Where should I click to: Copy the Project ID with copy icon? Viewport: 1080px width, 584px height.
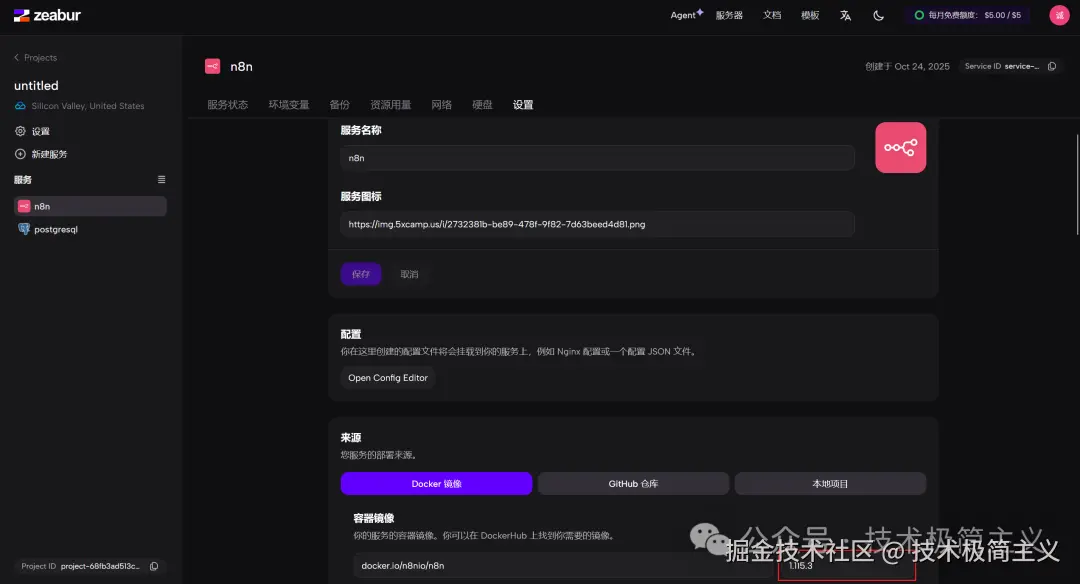(x=153, y=565)
